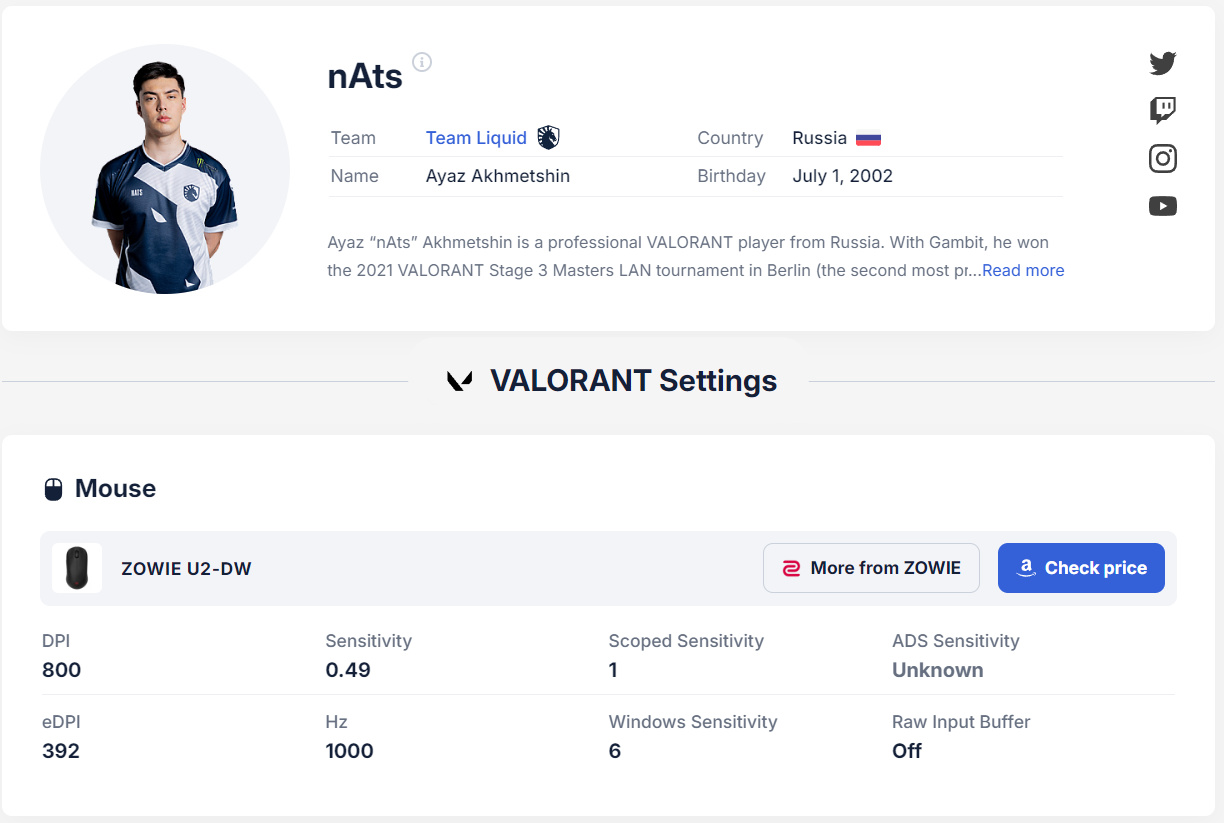Open nAts's Twitter profile icon
Image resolution: width=1224 pixels, height=823 pixels.
click(x=1163, y=64)
